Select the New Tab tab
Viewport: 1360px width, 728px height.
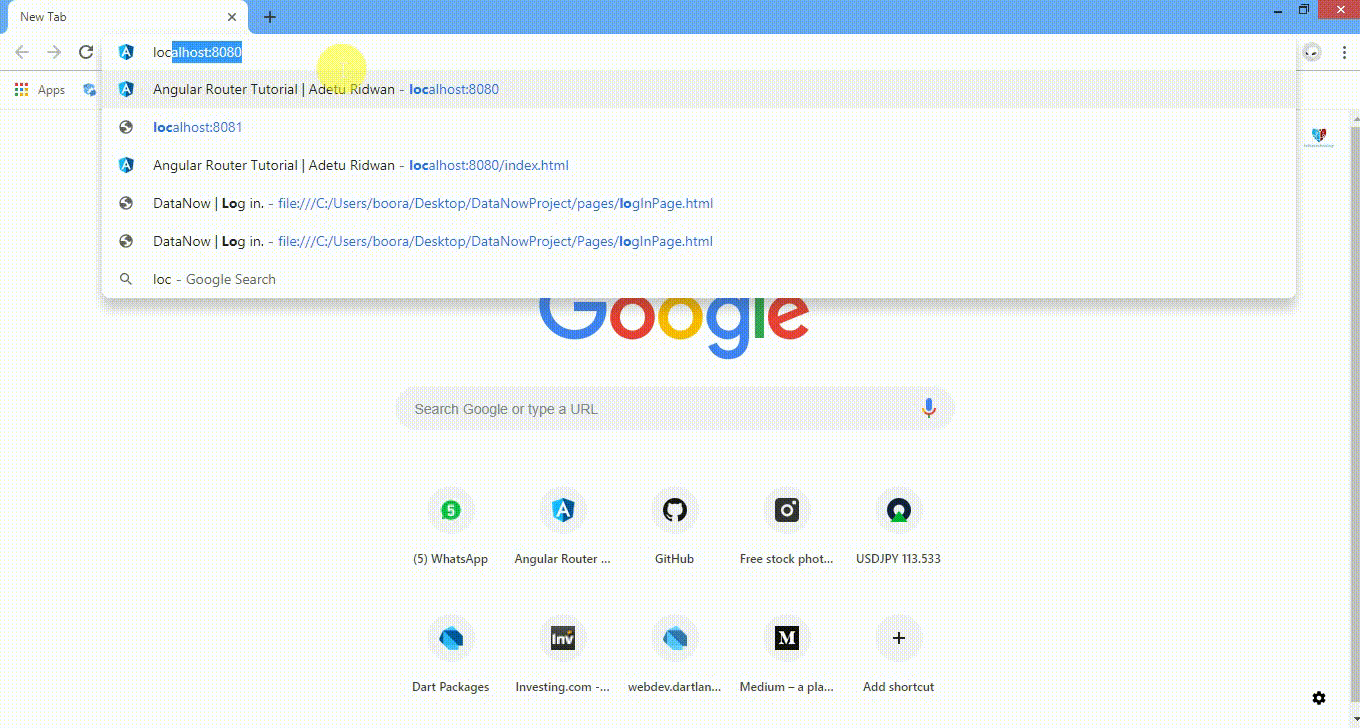125,17
